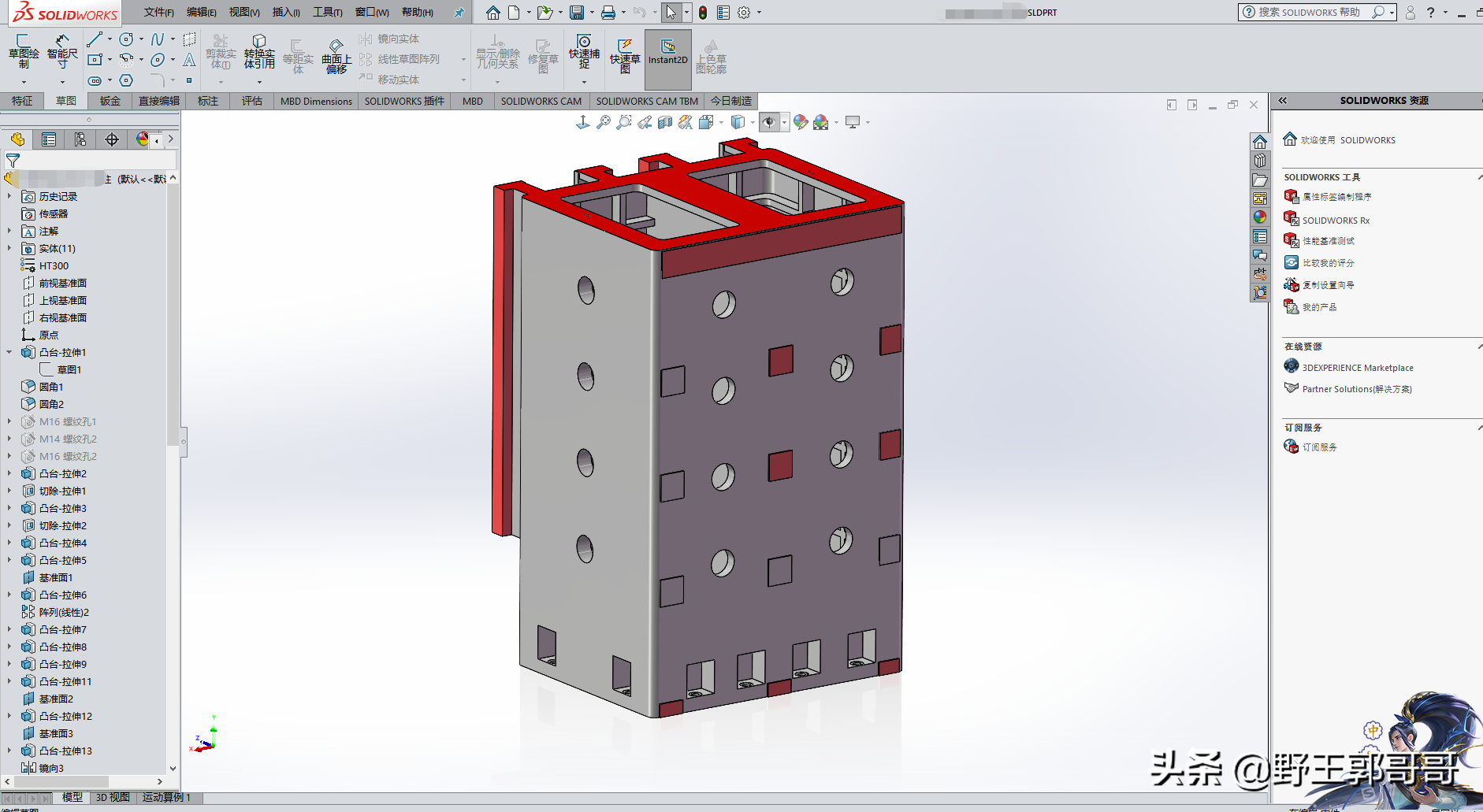Expand the 历史记录 tree node

click(x=9, y=196)
